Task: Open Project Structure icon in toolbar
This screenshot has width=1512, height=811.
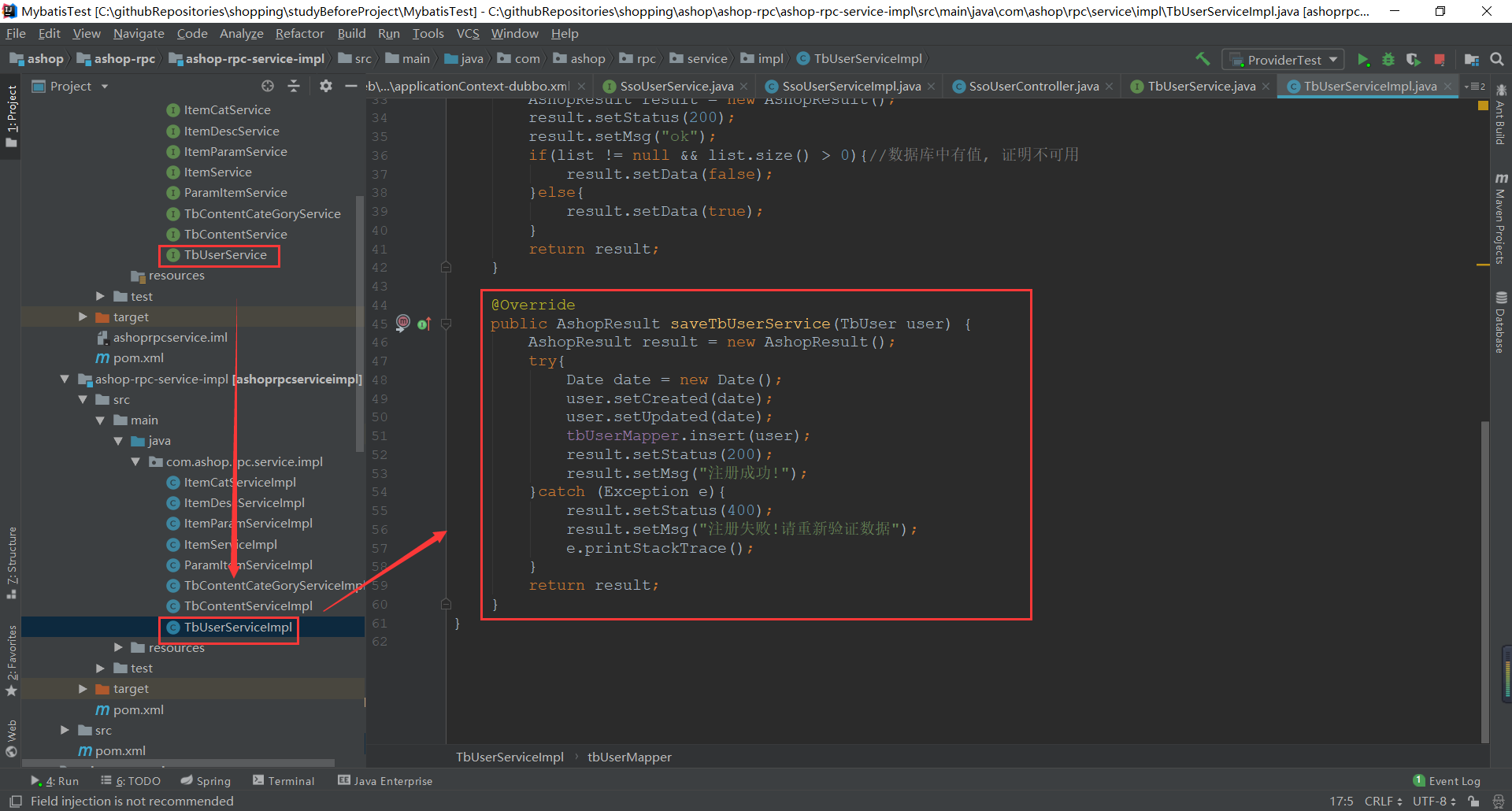Action: (1472, 60)
